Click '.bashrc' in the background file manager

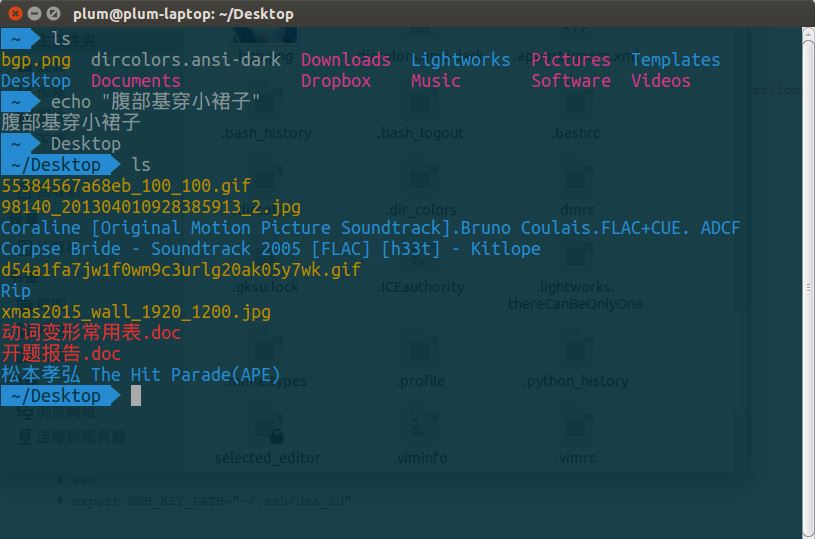point(575,133)
